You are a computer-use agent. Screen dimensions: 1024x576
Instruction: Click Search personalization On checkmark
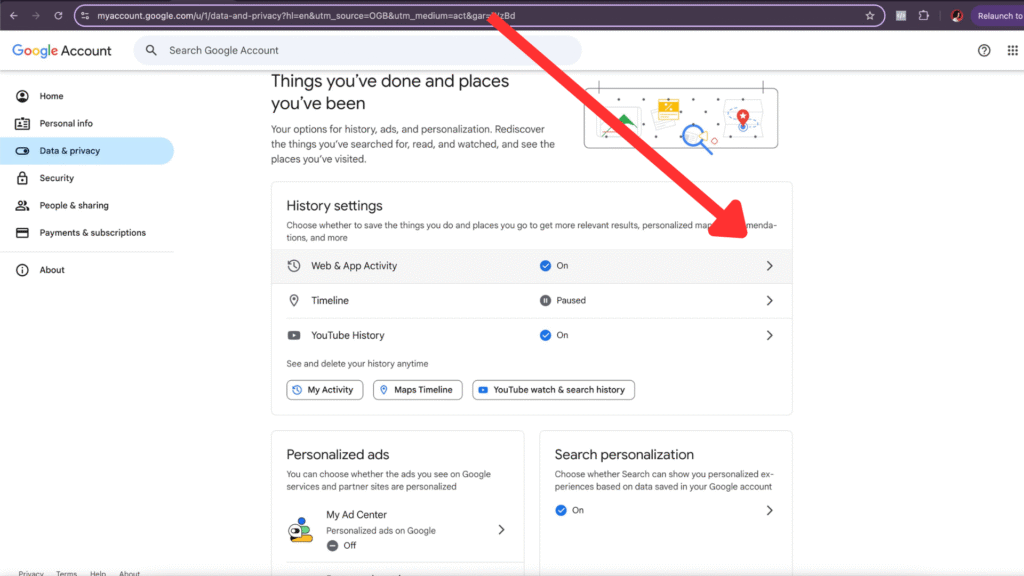tap(561, 510)
